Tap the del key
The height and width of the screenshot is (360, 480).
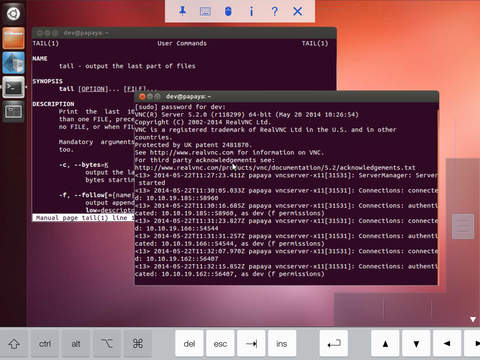tap(189, 344)
